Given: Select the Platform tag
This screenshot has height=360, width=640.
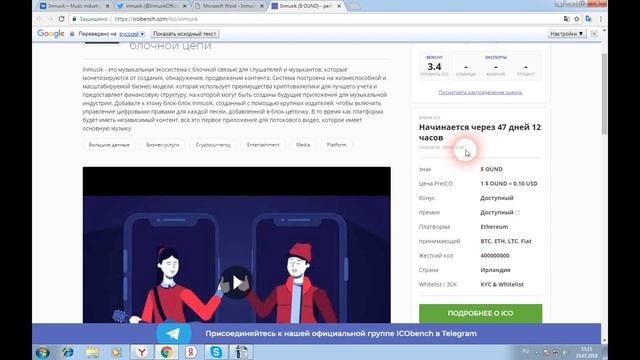Looking at the screenshot, I should click(336, 145).
